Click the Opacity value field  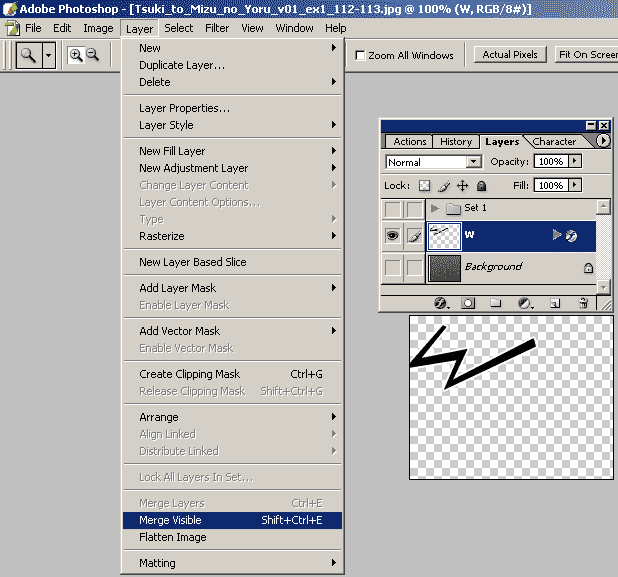click(x=551, y=161)
